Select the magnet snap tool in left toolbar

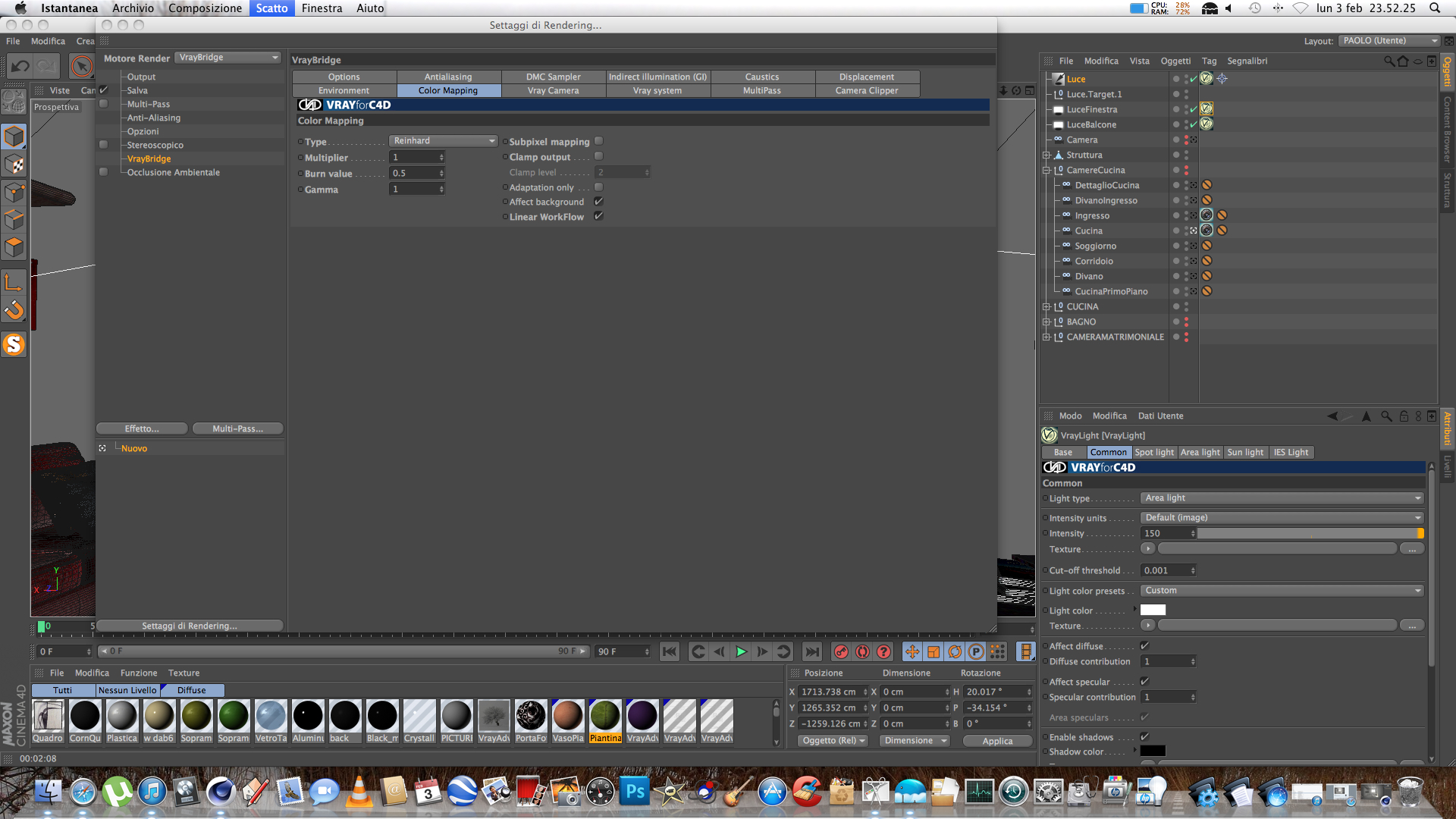[14, 310]
